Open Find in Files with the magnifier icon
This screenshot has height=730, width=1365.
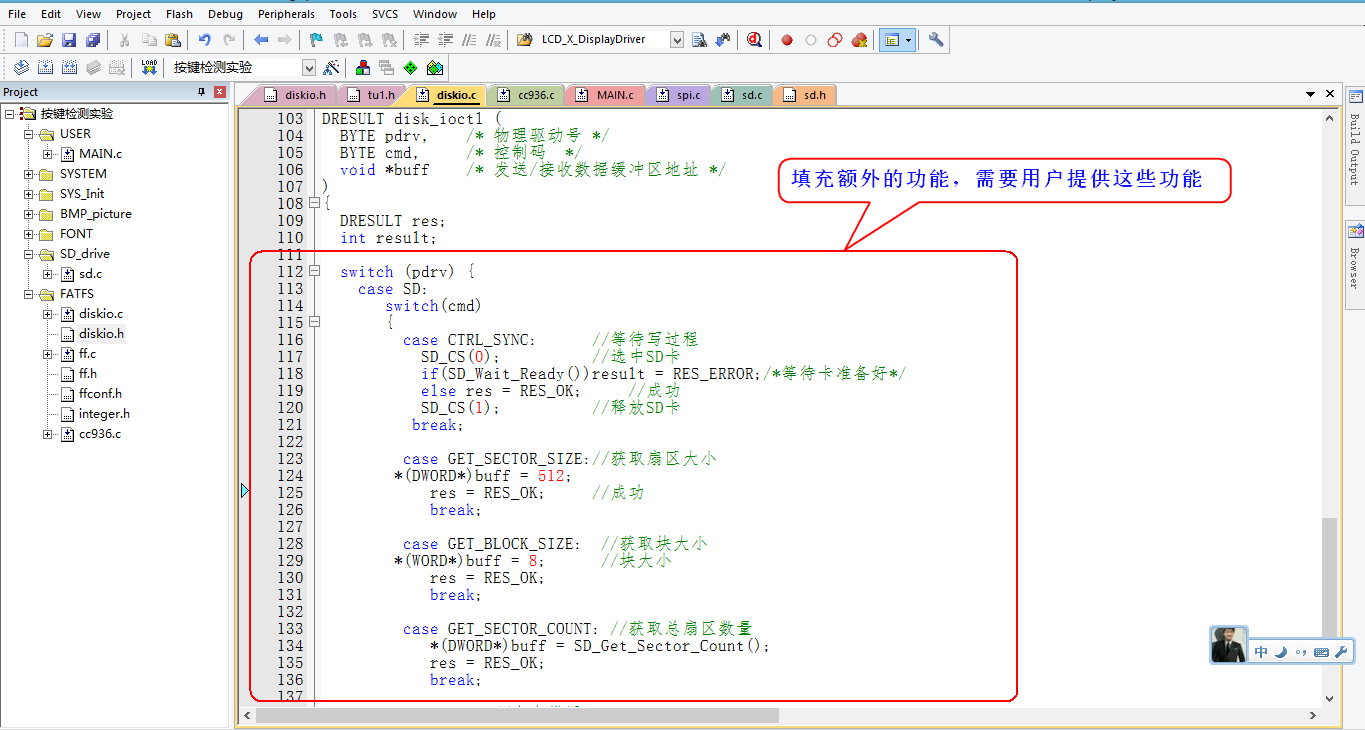point(698,40)
